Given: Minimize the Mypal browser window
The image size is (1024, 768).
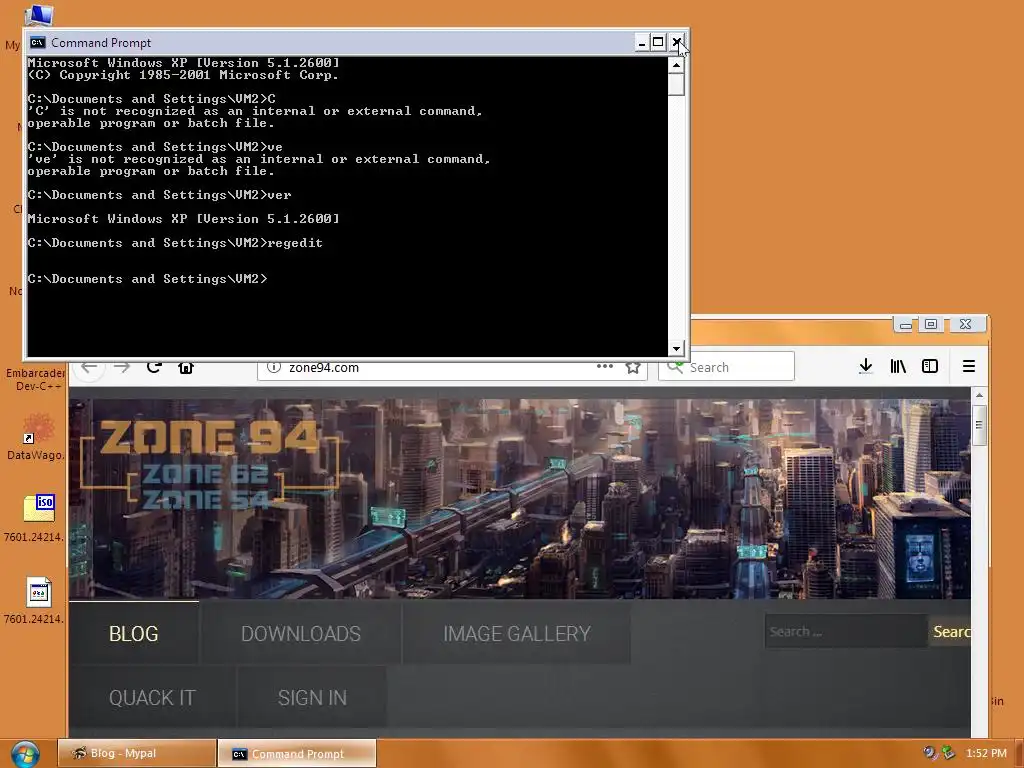Looking at the screenshot, I should pyautogui.click(x=905, y=324).
